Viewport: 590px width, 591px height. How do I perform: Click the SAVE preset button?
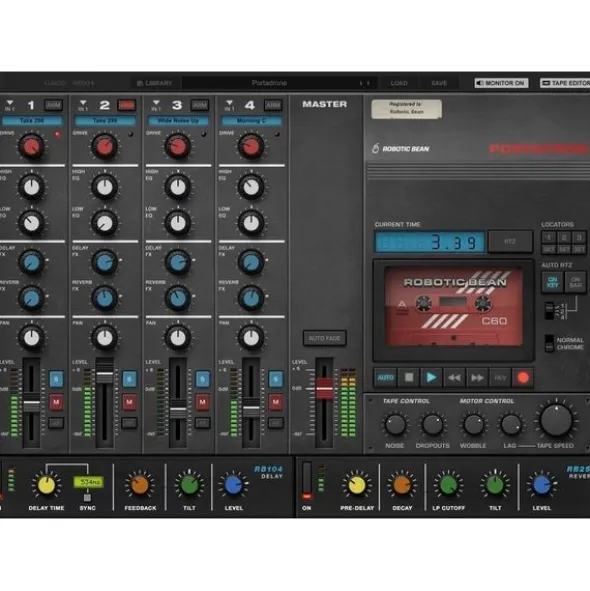pyautogui.click(x=439, y=83)
